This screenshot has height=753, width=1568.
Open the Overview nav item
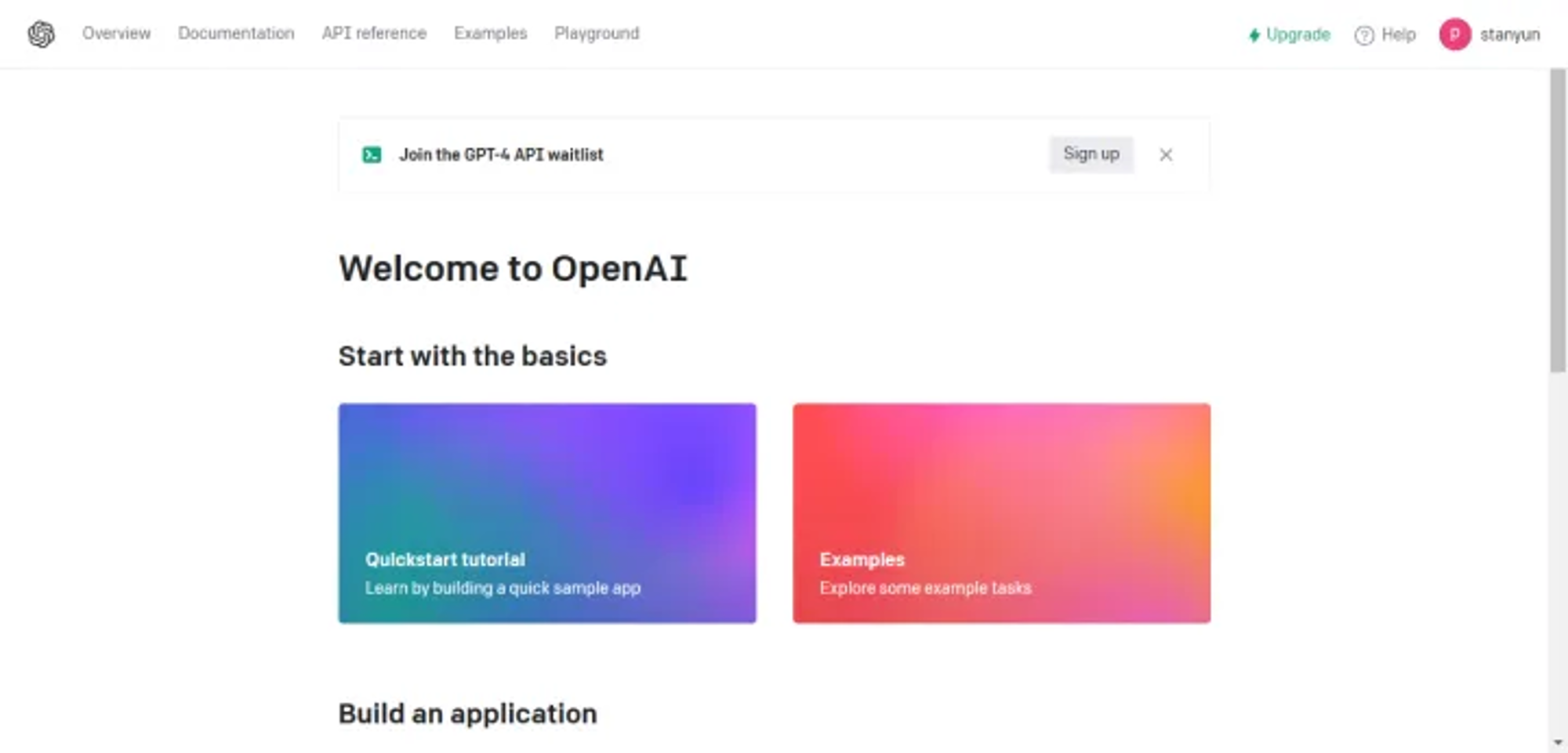pos(116,34)
